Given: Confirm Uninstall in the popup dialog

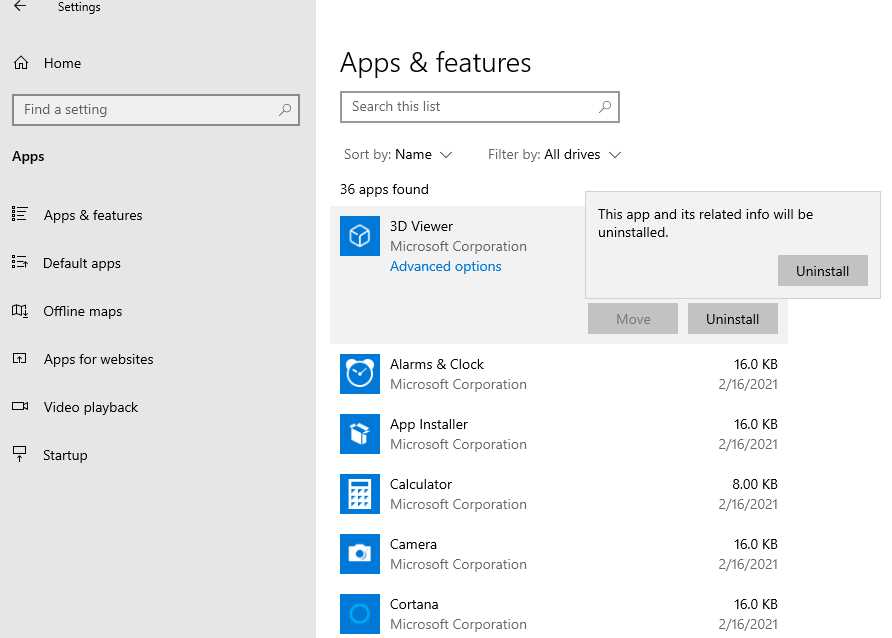Looking at the screenshot, I should pyautogui.click(x=823, y=271).
